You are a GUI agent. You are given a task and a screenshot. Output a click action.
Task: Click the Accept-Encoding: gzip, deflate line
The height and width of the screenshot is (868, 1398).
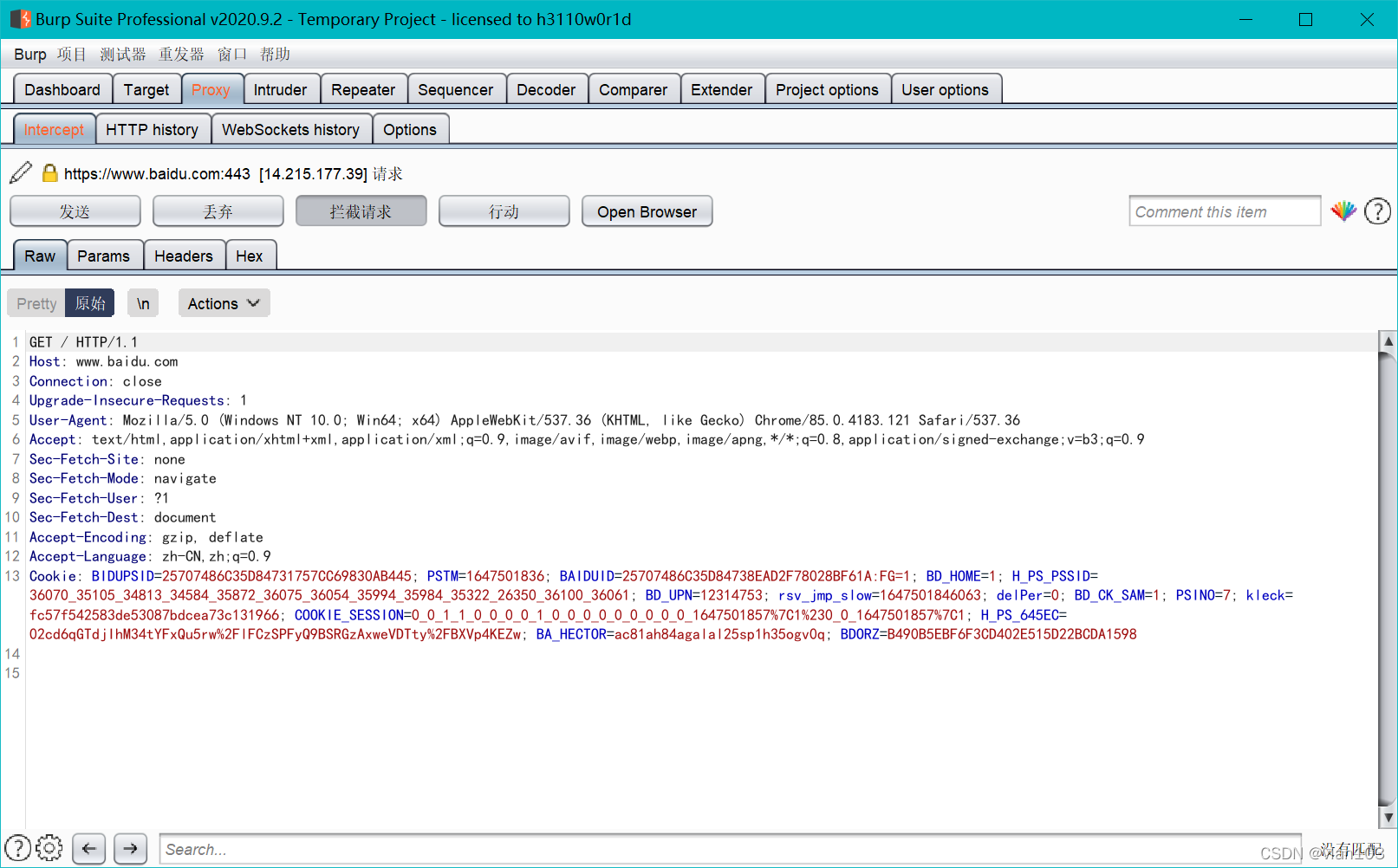(x=146, y=537)
